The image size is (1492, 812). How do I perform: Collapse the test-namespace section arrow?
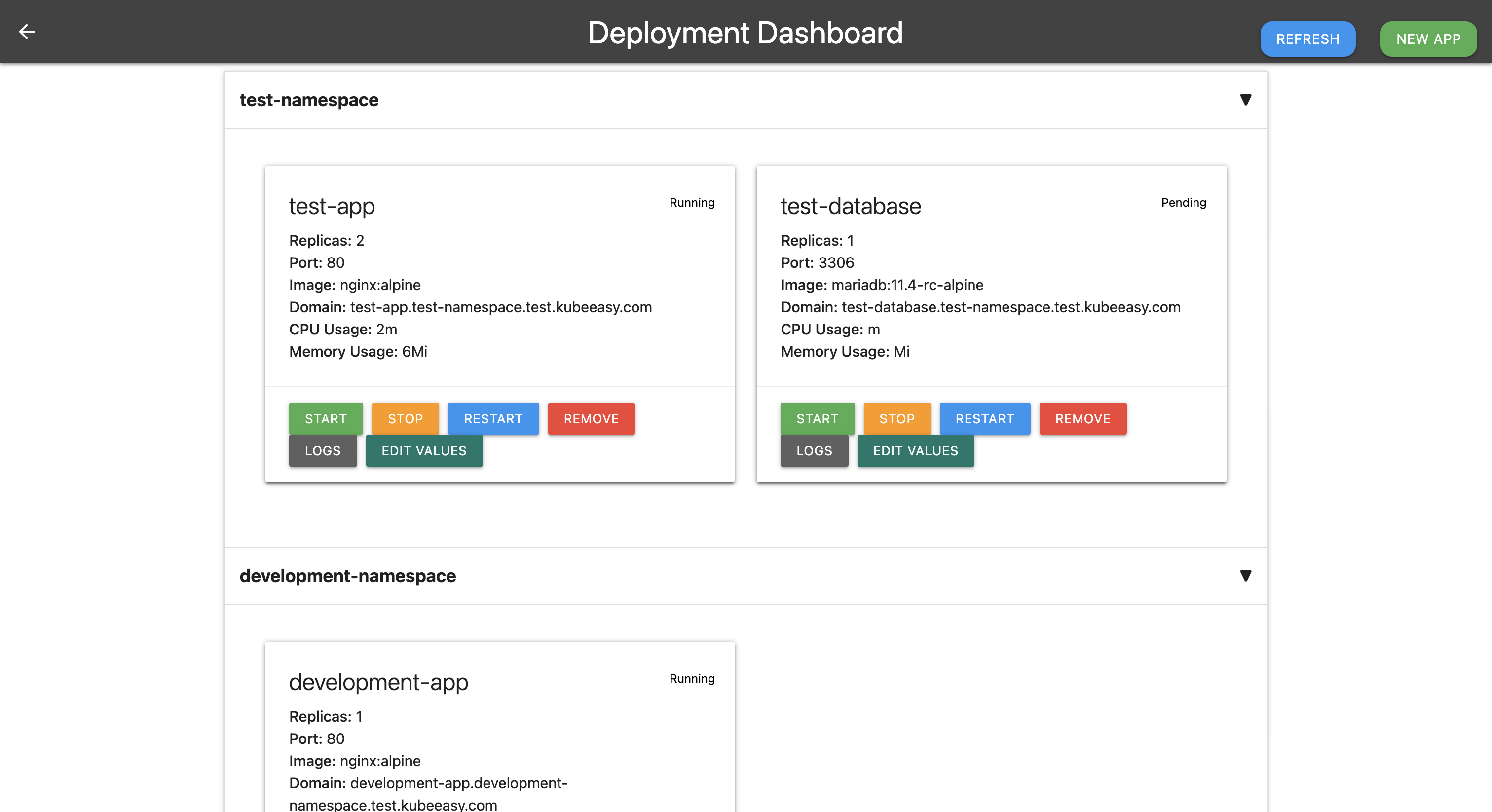[x=1245, y=100]
